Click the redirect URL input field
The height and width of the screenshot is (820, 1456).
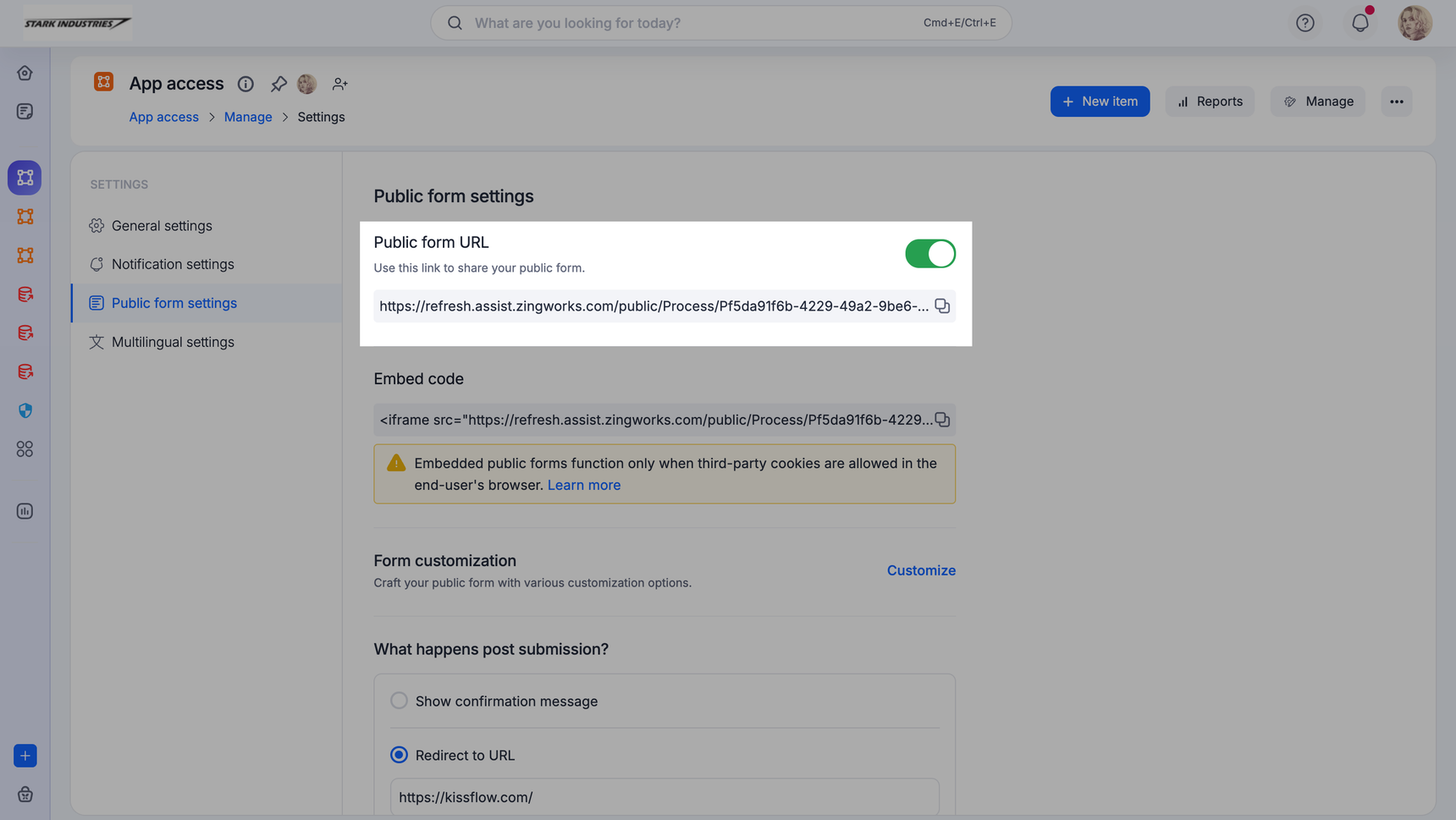coord(664,797)
